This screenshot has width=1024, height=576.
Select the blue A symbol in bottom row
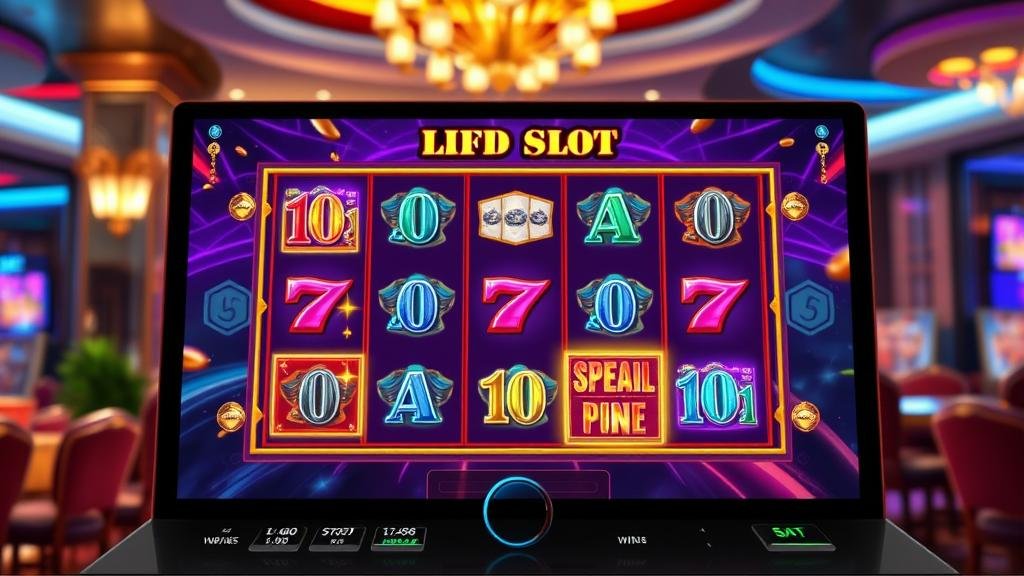pos(415,395)
